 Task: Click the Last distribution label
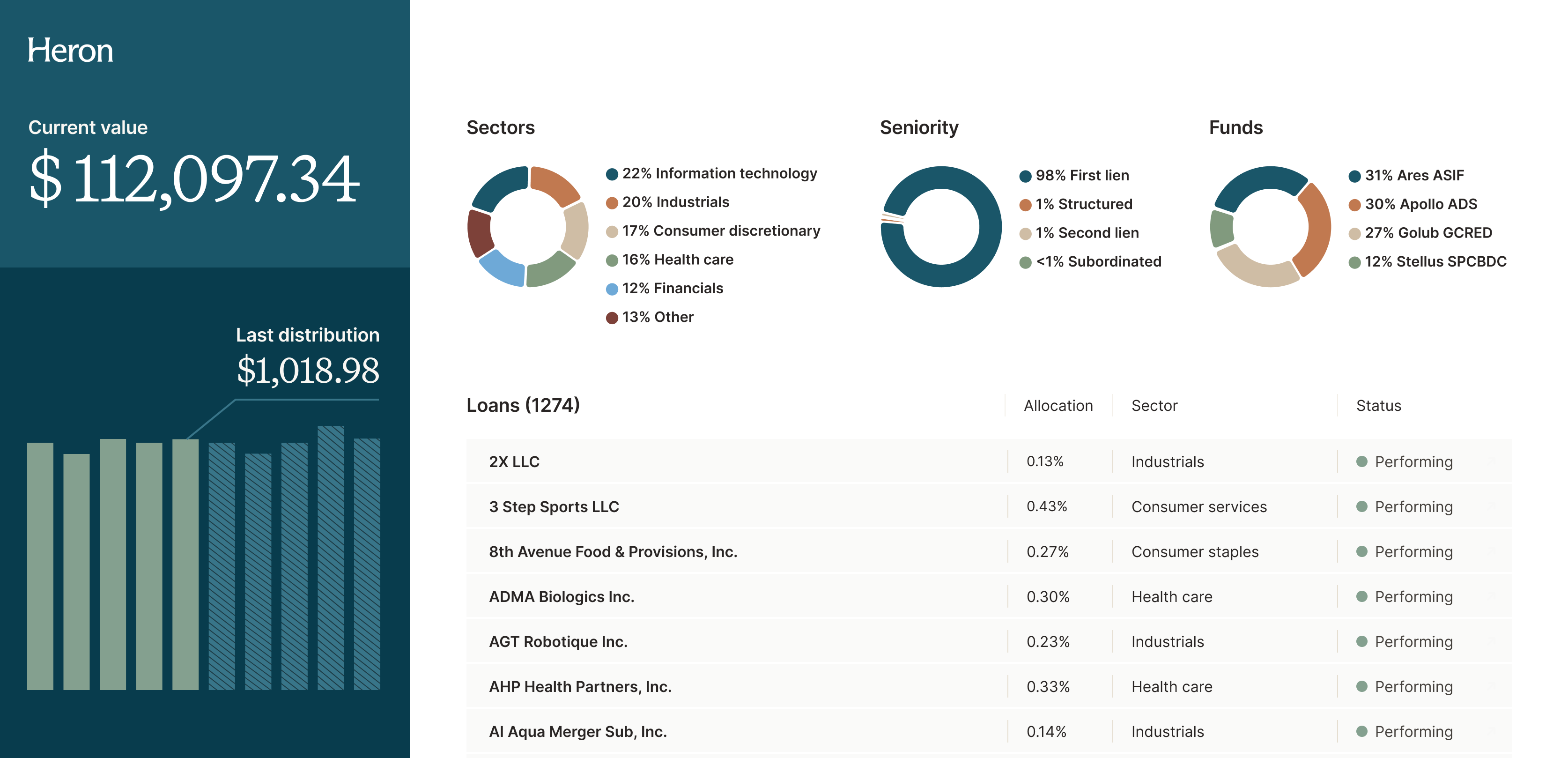[x=307, y=335]
